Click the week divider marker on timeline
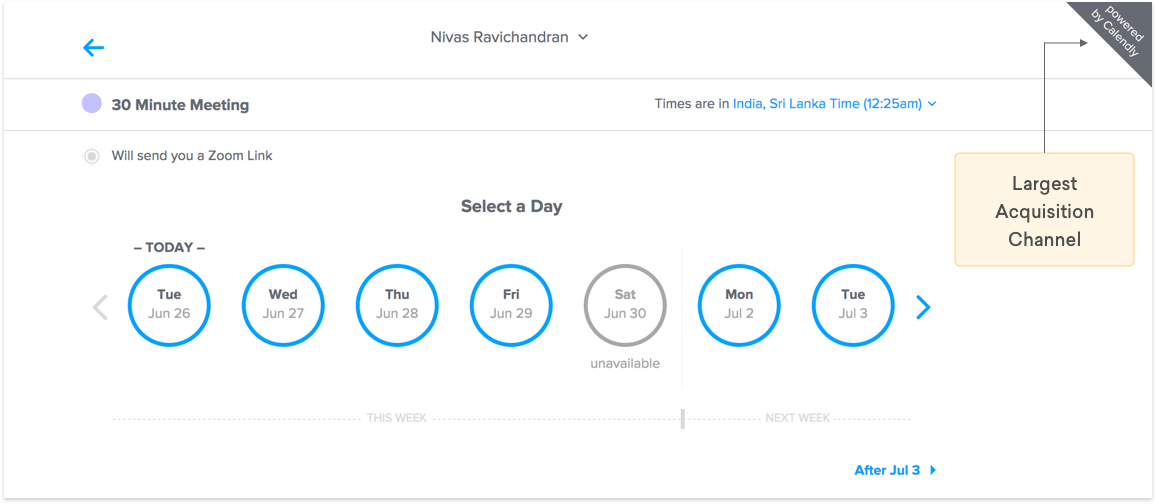Image resolution: width=1156 pixels, height=504 pixels. [682, 418]
